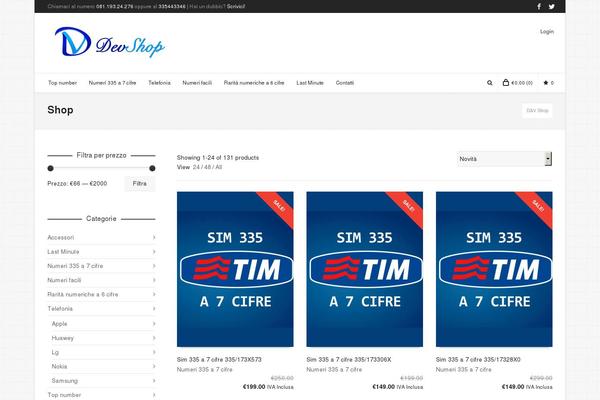The height and width of the screenshot is (400, 600).
Task: Open the Twitter profile icon
Action: click(x=551, y=7)
